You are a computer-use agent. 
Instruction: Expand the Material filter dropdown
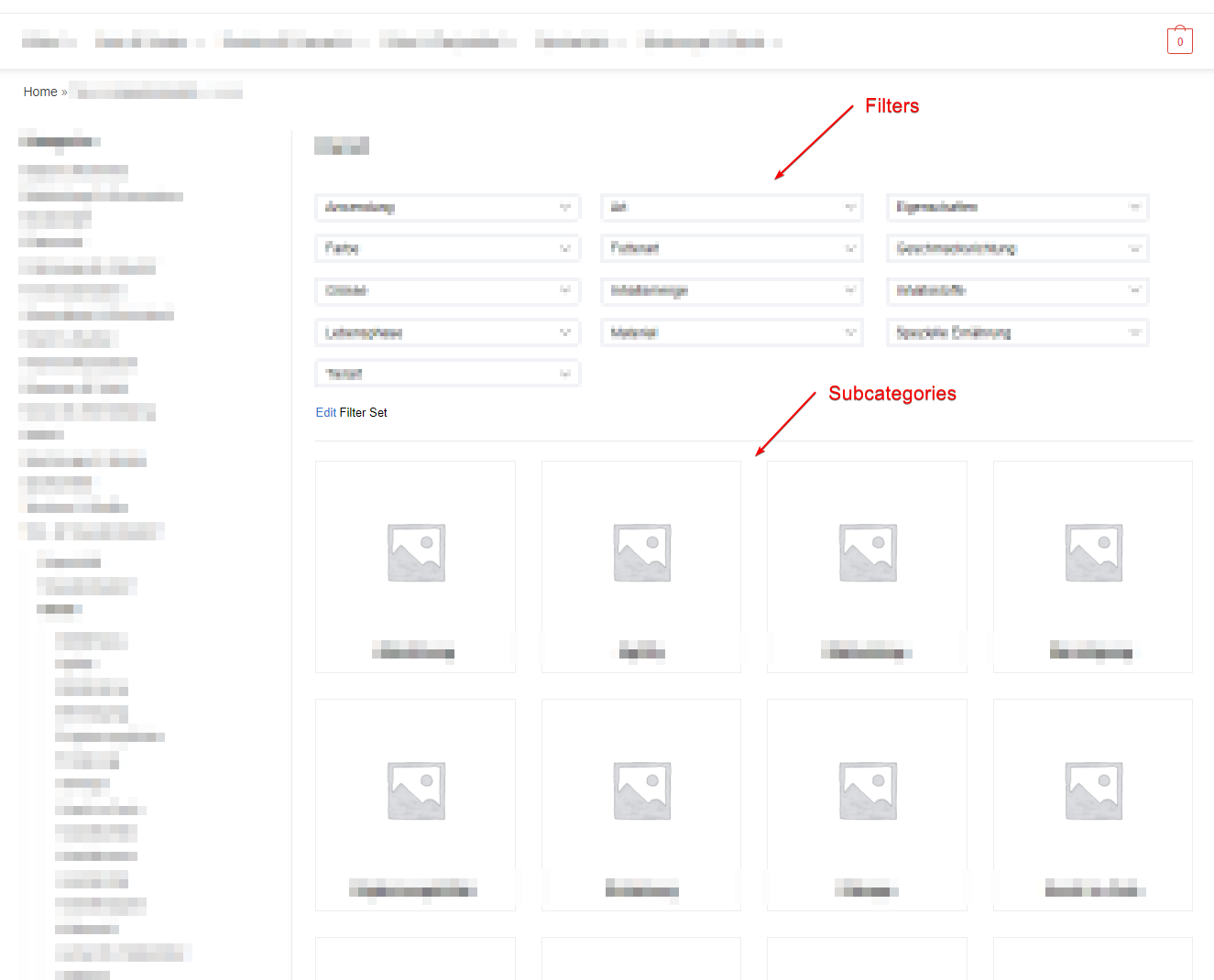(x=732, y=333)
